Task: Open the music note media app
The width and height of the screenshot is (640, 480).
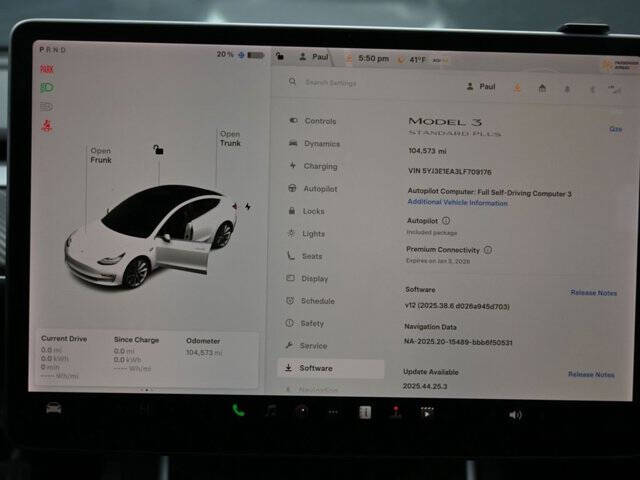Action: tap(271, 411)
